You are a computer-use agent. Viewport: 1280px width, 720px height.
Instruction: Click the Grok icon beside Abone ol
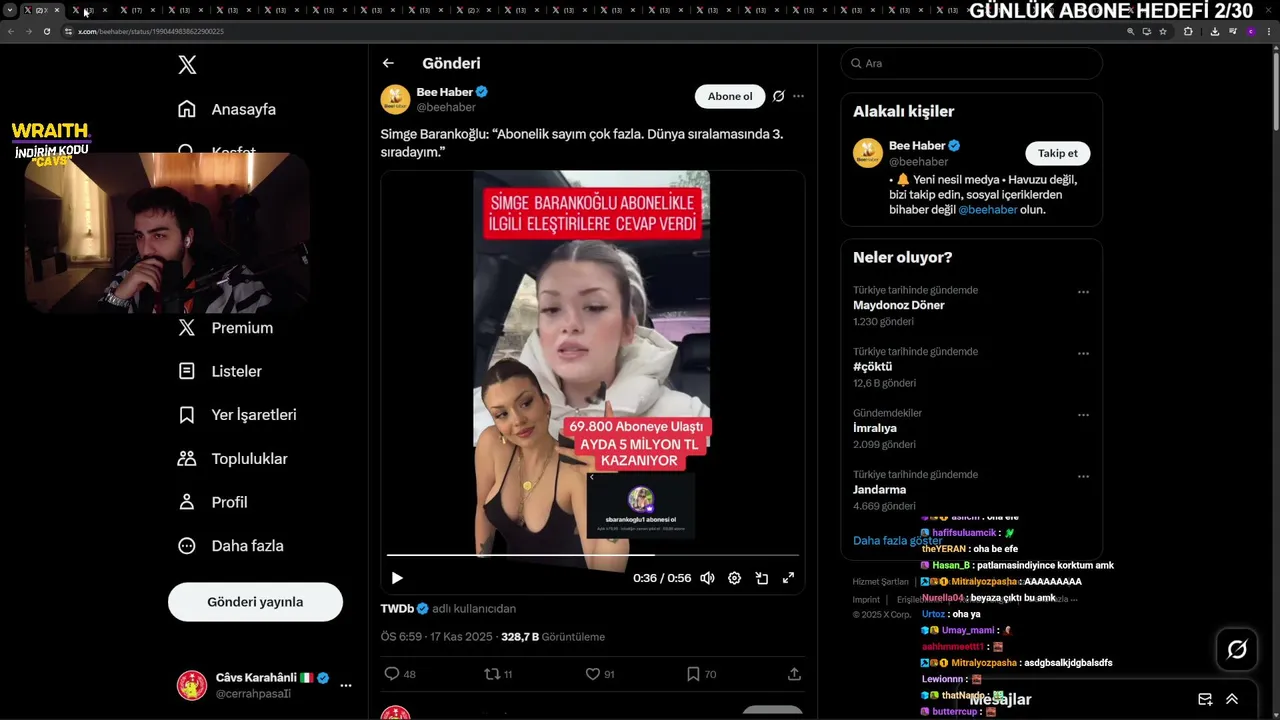(778, 96)
